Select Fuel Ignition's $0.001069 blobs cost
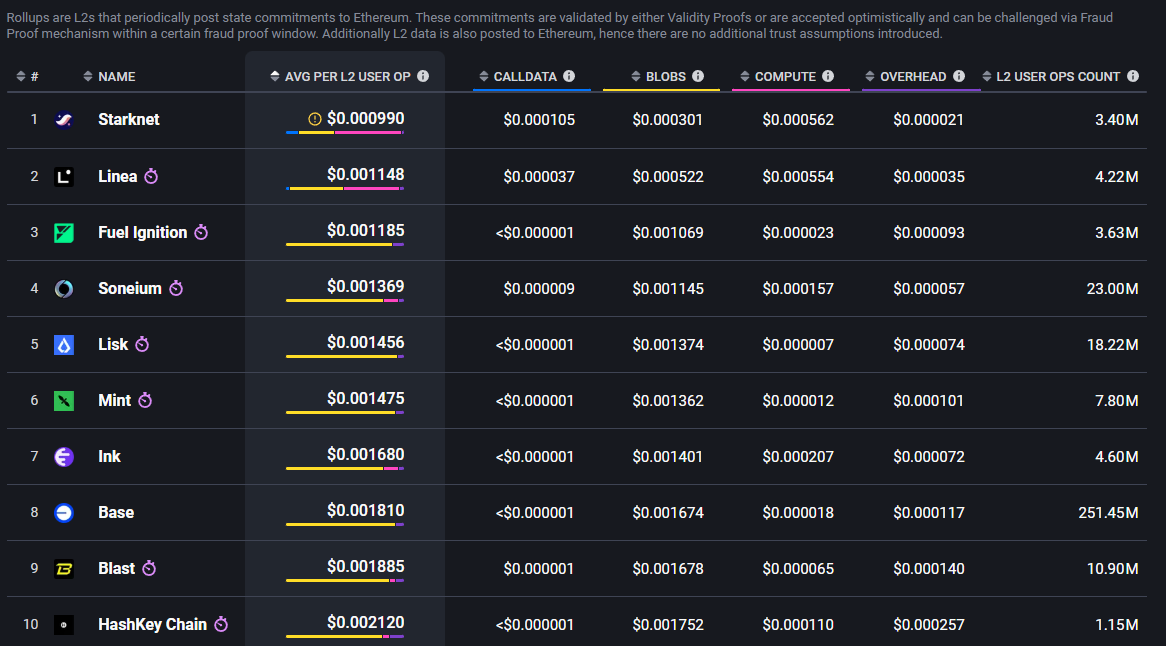The height and width of the screenshot is (646, 1166). pos(668,233)
